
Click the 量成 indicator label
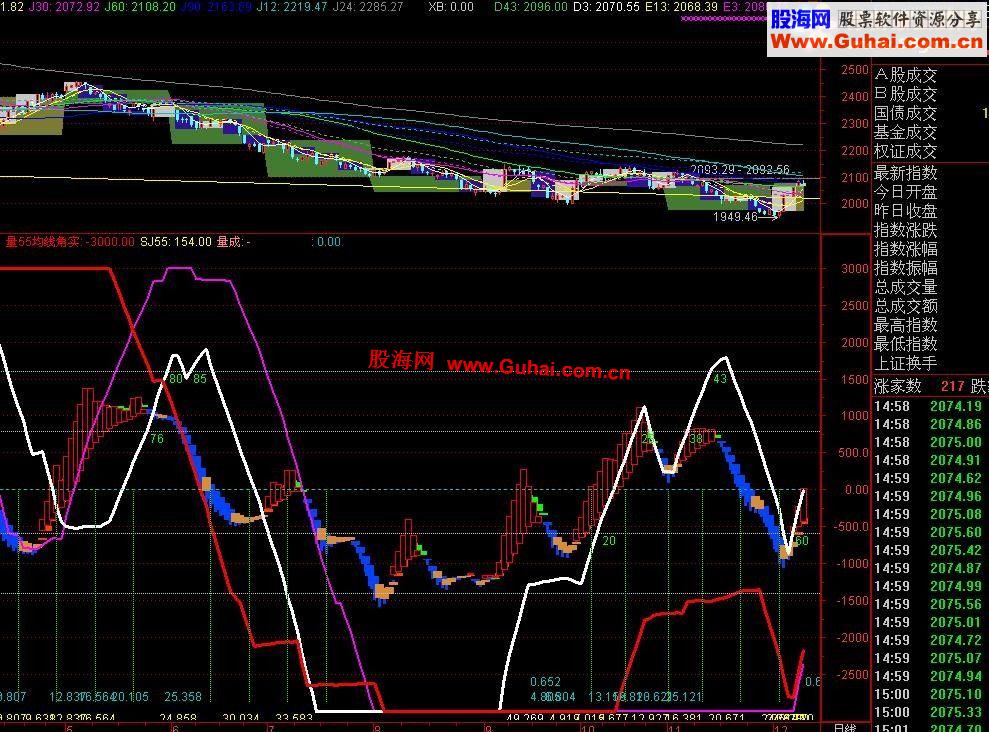coord(230,241)
